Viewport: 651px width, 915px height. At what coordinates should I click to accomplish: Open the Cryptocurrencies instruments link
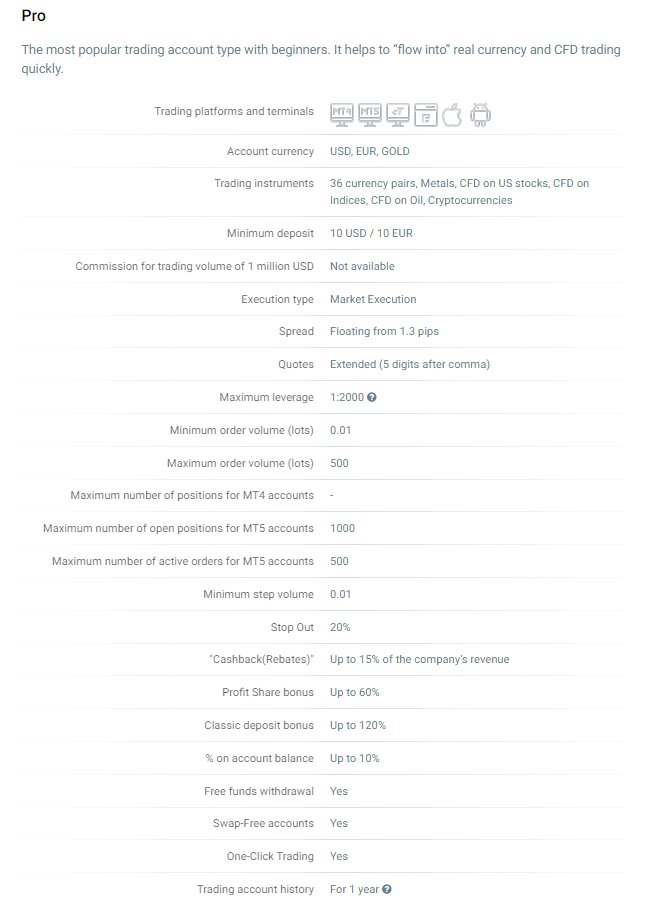470,200
